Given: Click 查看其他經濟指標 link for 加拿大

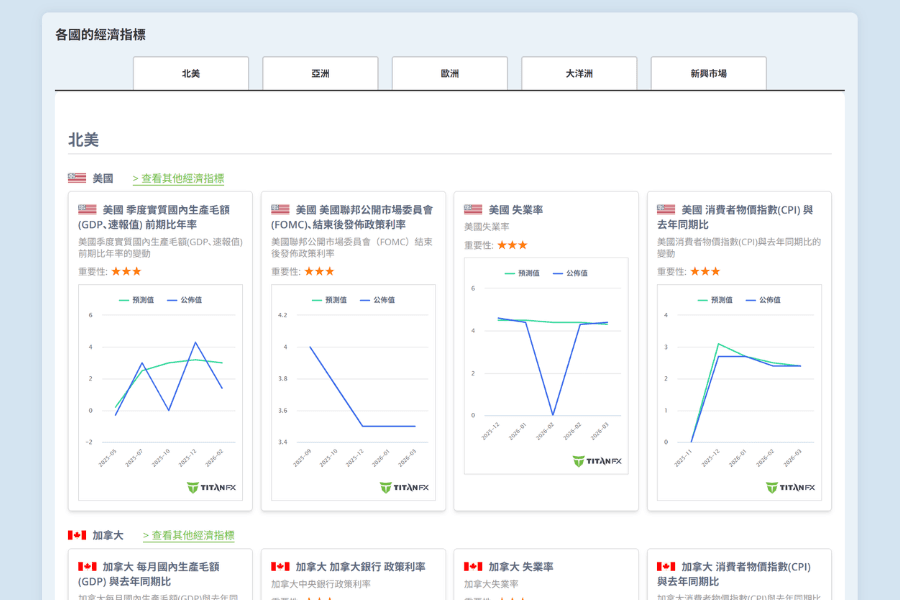Looking at the screenshot, I should coord(188,536).
